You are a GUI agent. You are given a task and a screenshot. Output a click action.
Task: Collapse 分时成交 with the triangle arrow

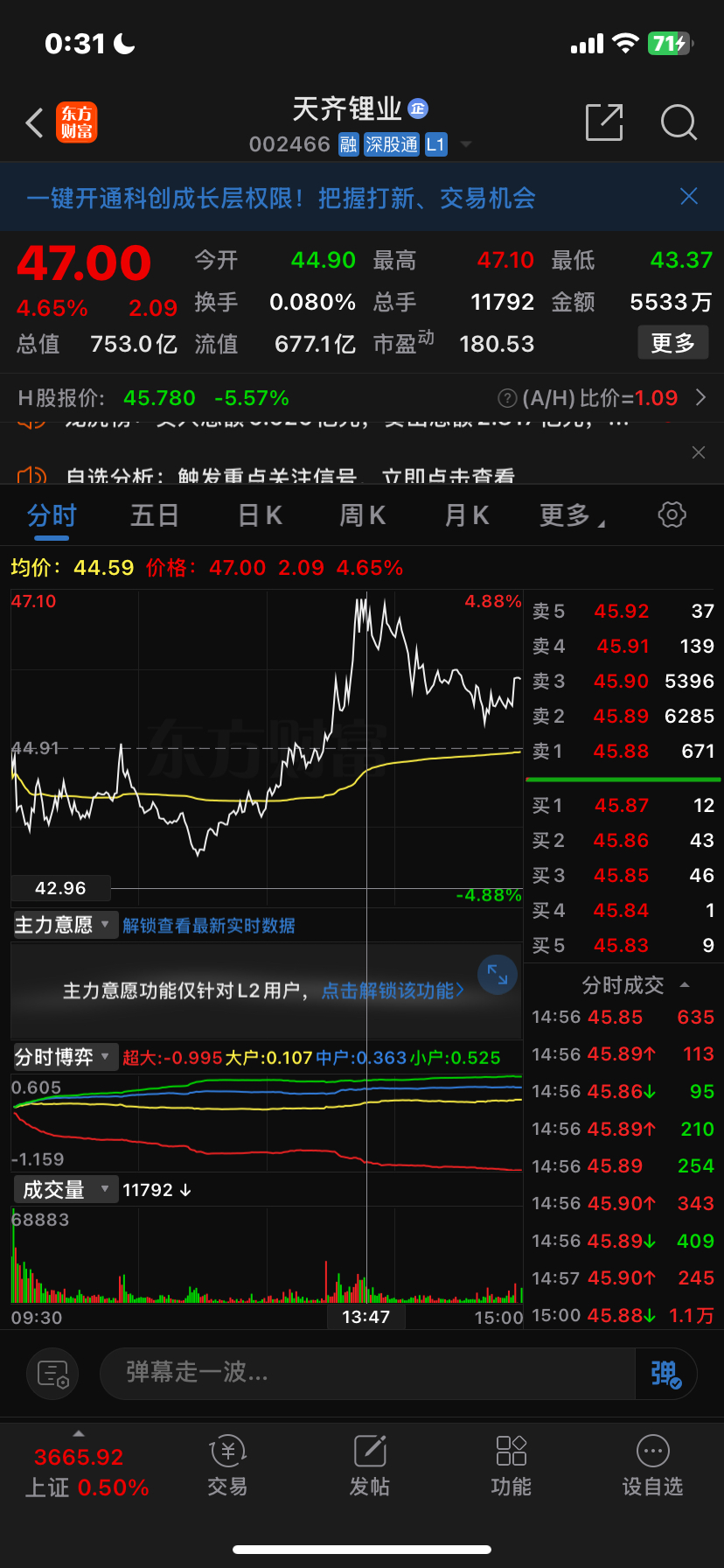pos(685,985)
